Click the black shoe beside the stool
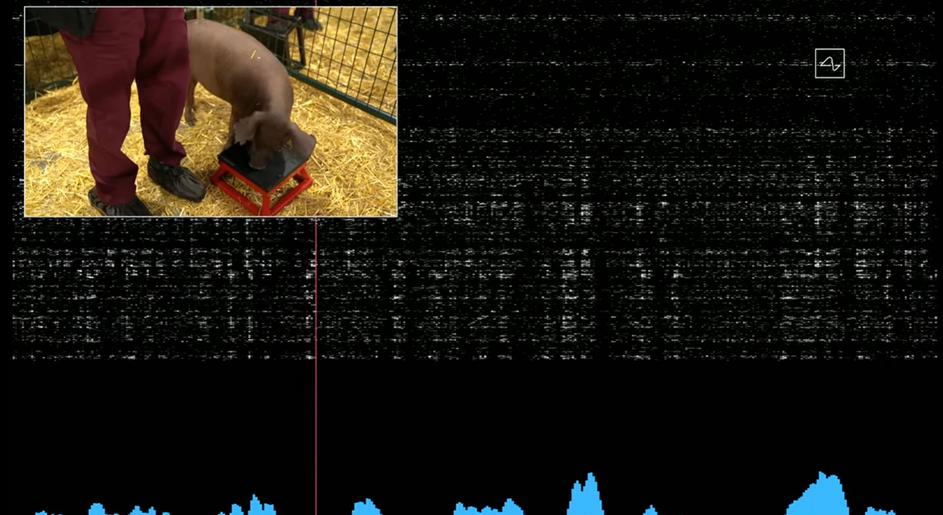The height and width of the screenshot is (515, 943). 176,179
